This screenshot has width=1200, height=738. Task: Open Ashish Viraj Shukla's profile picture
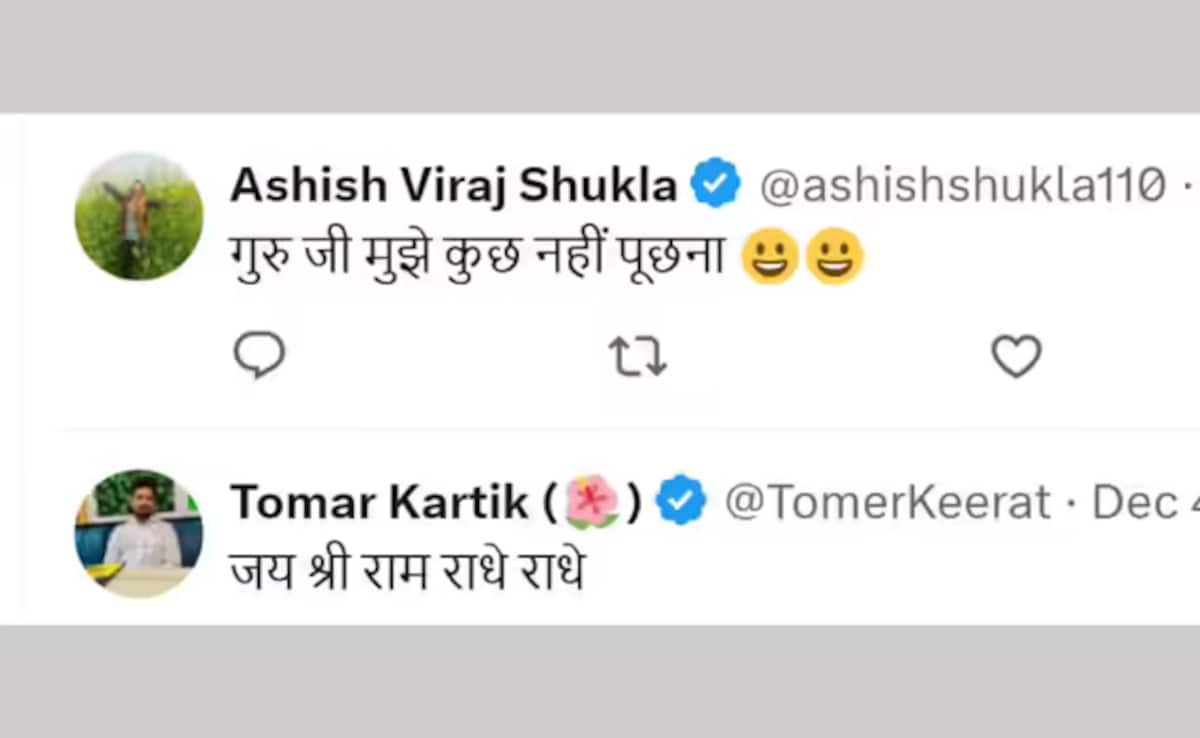point(139,217)
